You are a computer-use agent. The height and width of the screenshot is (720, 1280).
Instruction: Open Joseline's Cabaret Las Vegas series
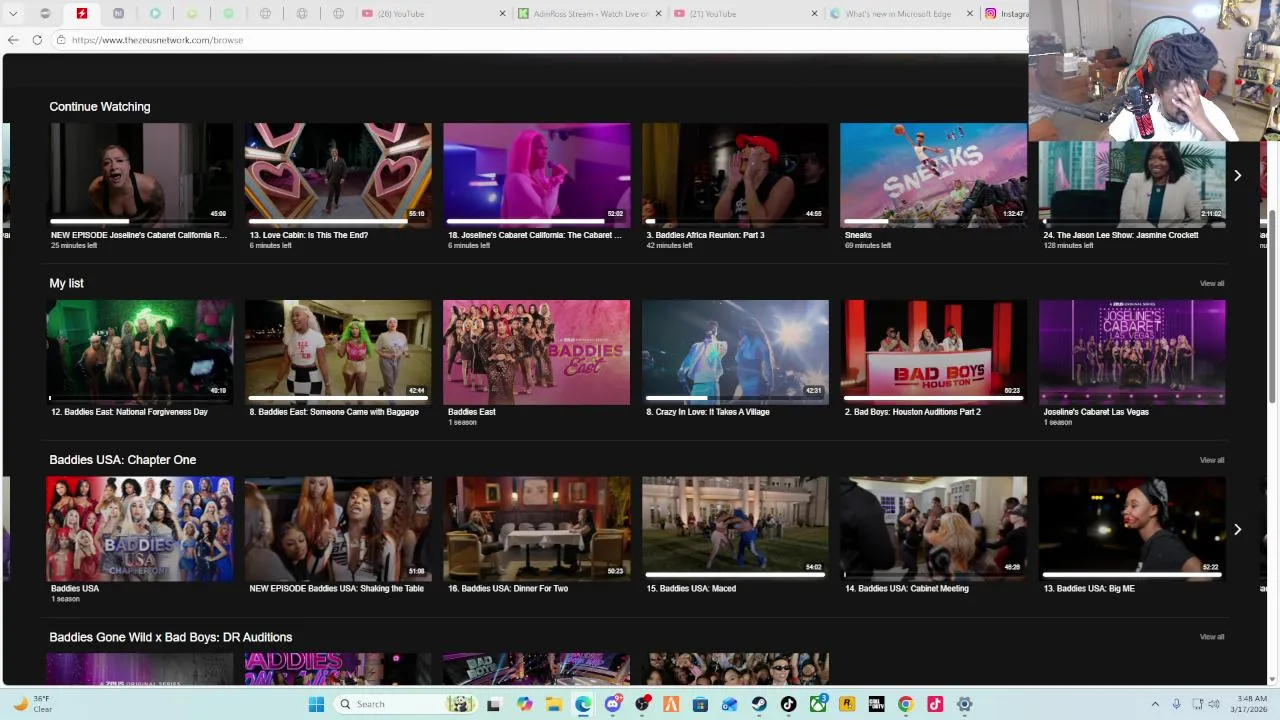1132,352
